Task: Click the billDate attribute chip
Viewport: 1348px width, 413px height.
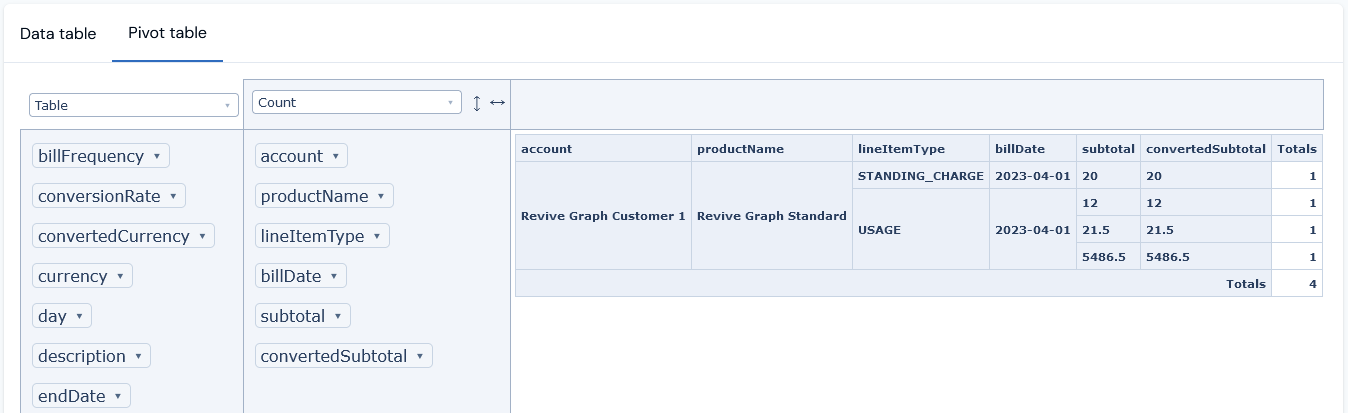Action: click(301, 276)
